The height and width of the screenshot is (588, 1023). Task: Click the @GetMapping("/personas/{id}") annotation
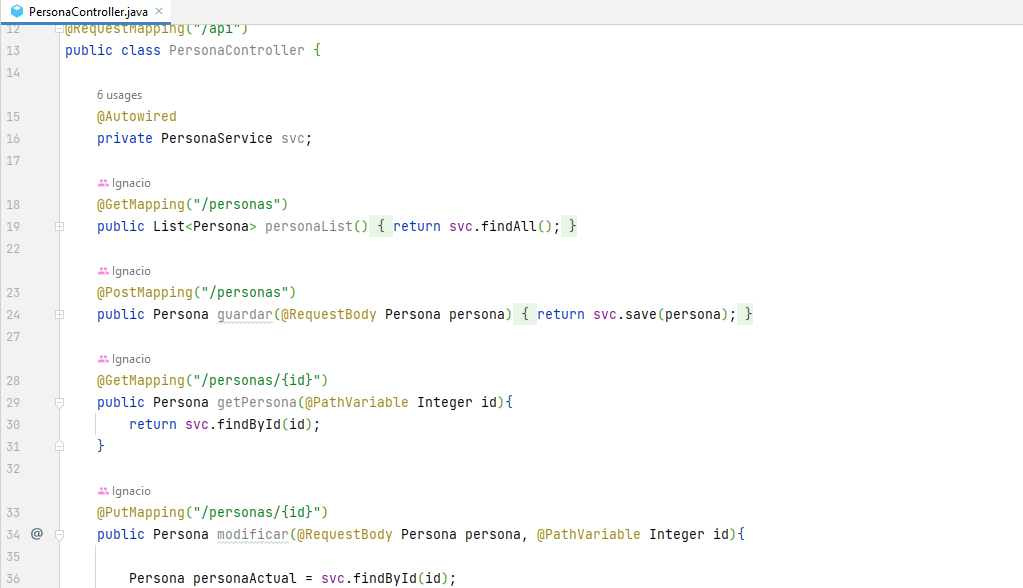212,380
